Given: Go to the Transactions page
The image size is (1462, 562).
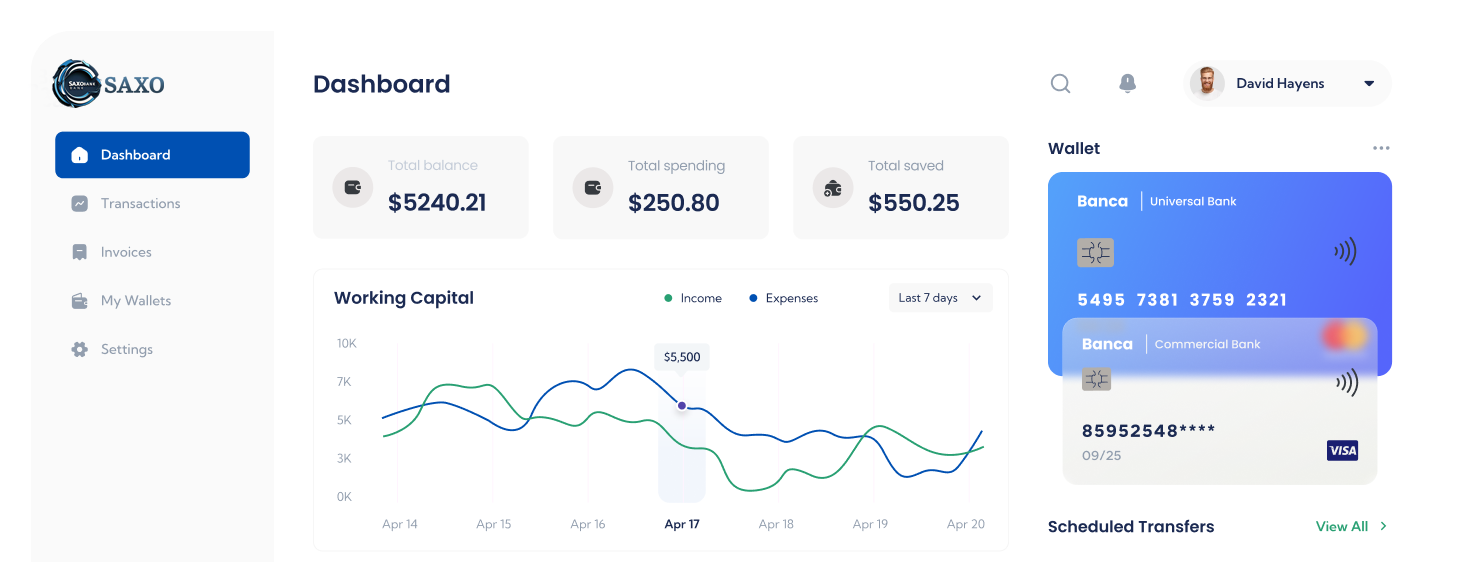Looking at the screenshot, I should (140, 204).
